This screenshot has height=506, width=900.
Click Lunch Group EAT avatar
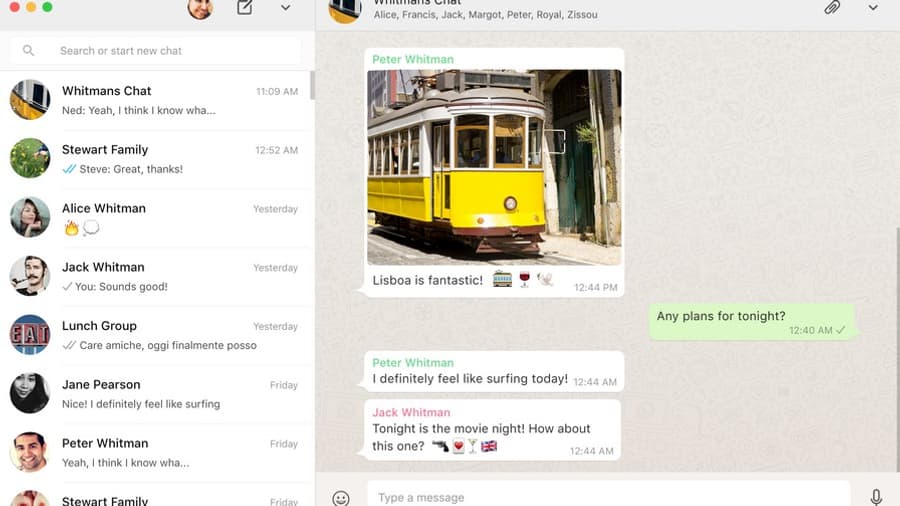point(30,334)
